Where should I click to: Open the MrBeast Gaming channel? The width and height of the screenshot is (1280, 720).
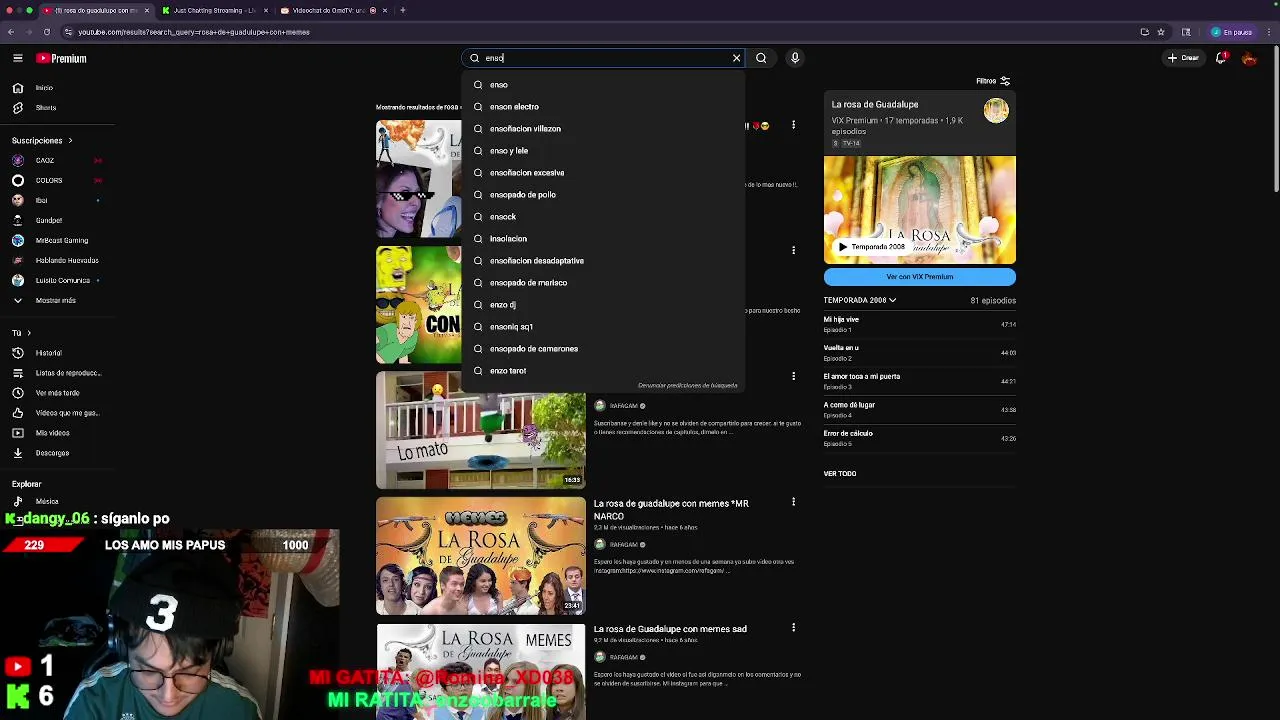point(56,241)
